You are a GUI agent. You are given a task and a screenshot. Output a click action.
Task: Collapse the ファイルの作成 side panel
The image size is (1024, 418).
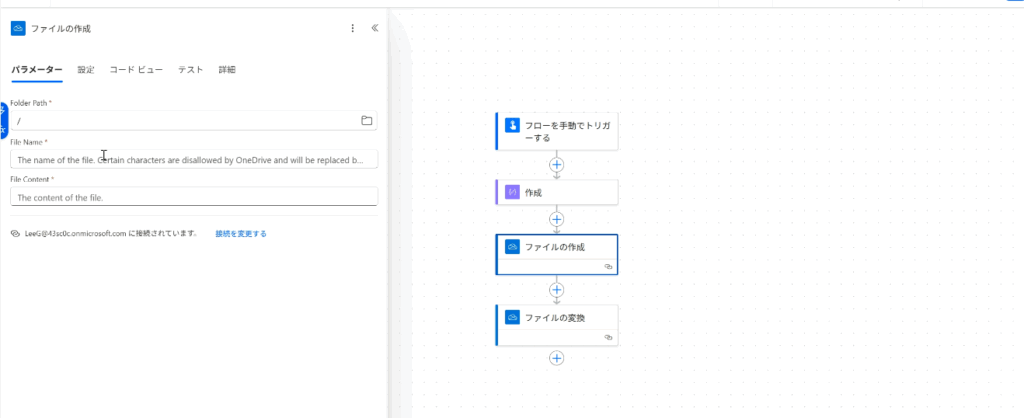(375, 28)
